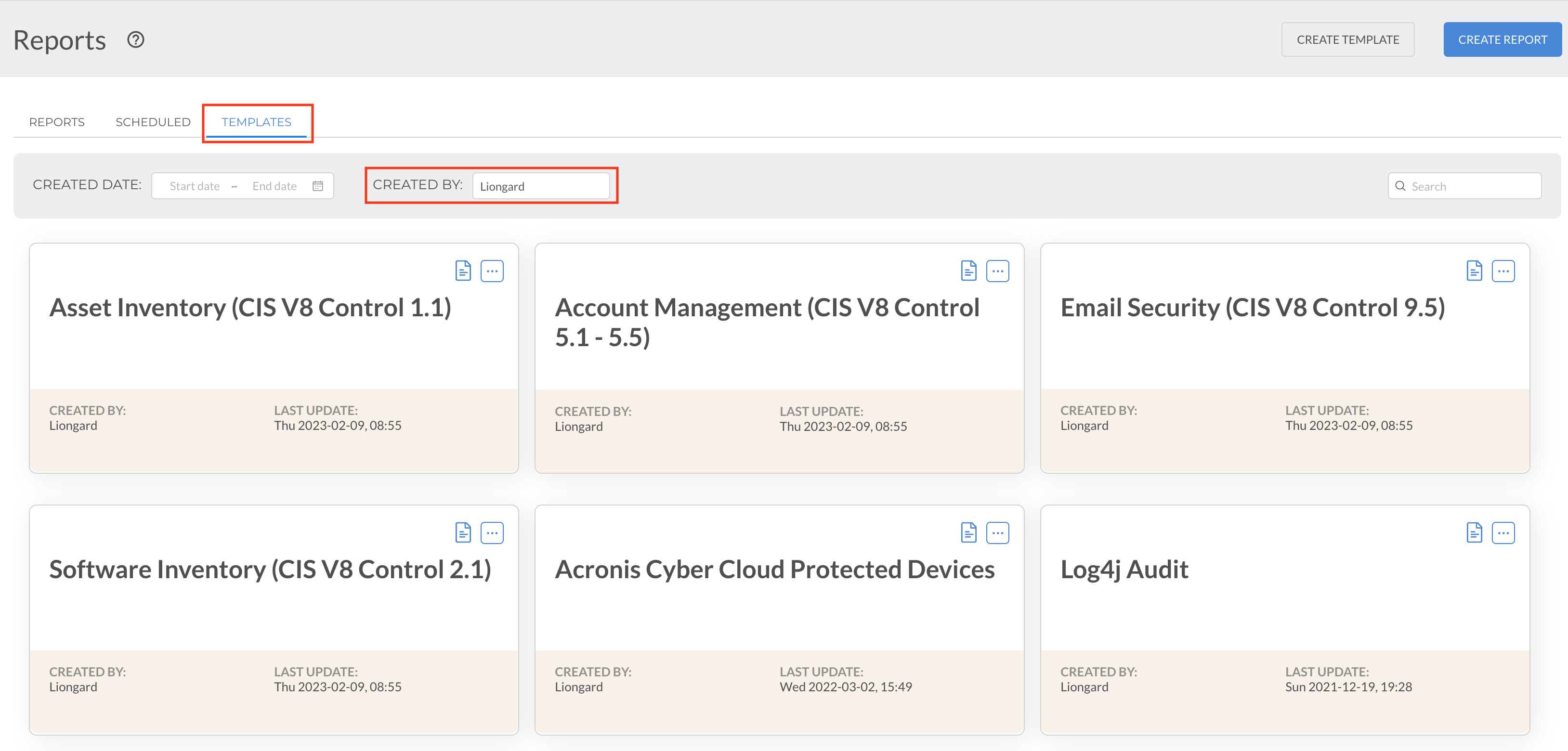The image size is (1568, 751).
Task: Open the Email Security template card title
Action: click(1252, 308)
